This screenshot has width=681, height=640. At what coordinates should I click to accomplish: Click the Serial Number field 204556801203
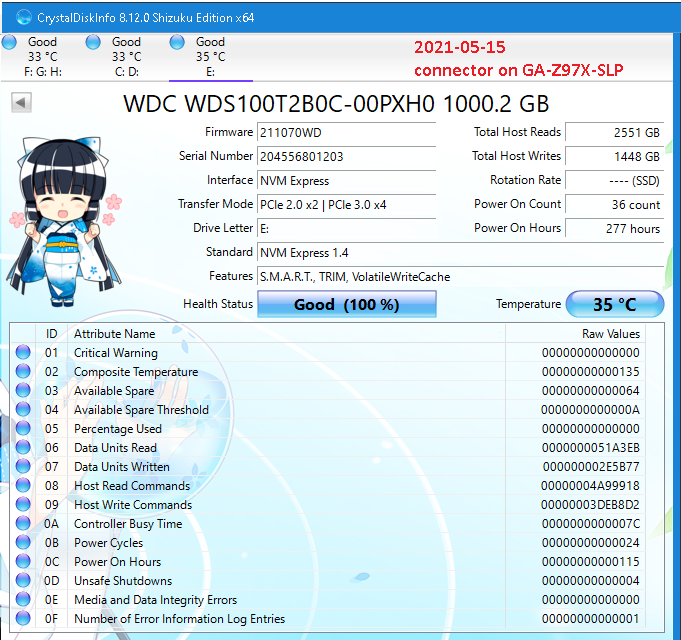347,156
